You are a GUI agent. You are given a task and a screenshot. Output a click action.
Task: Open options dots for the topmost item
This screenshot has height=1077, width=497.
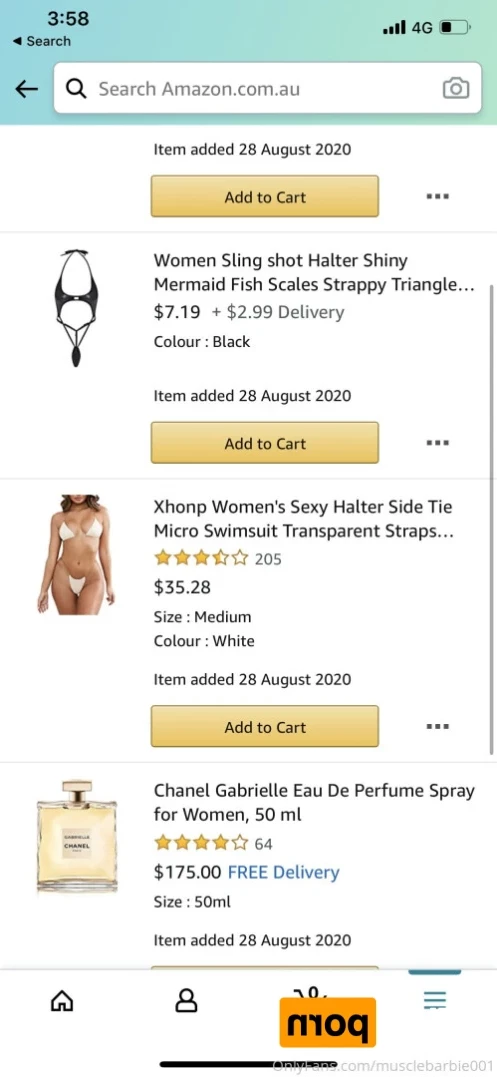click(437, 196)
